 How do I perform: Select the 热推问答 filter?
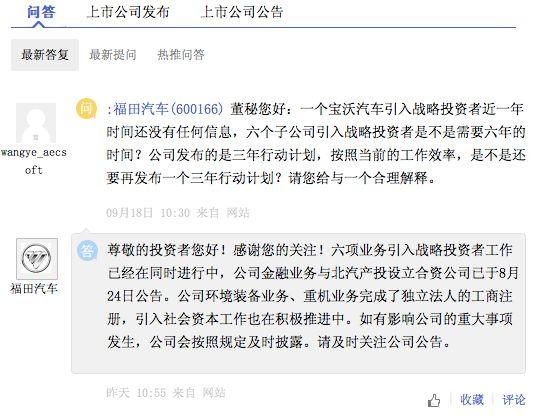(181, 55)
